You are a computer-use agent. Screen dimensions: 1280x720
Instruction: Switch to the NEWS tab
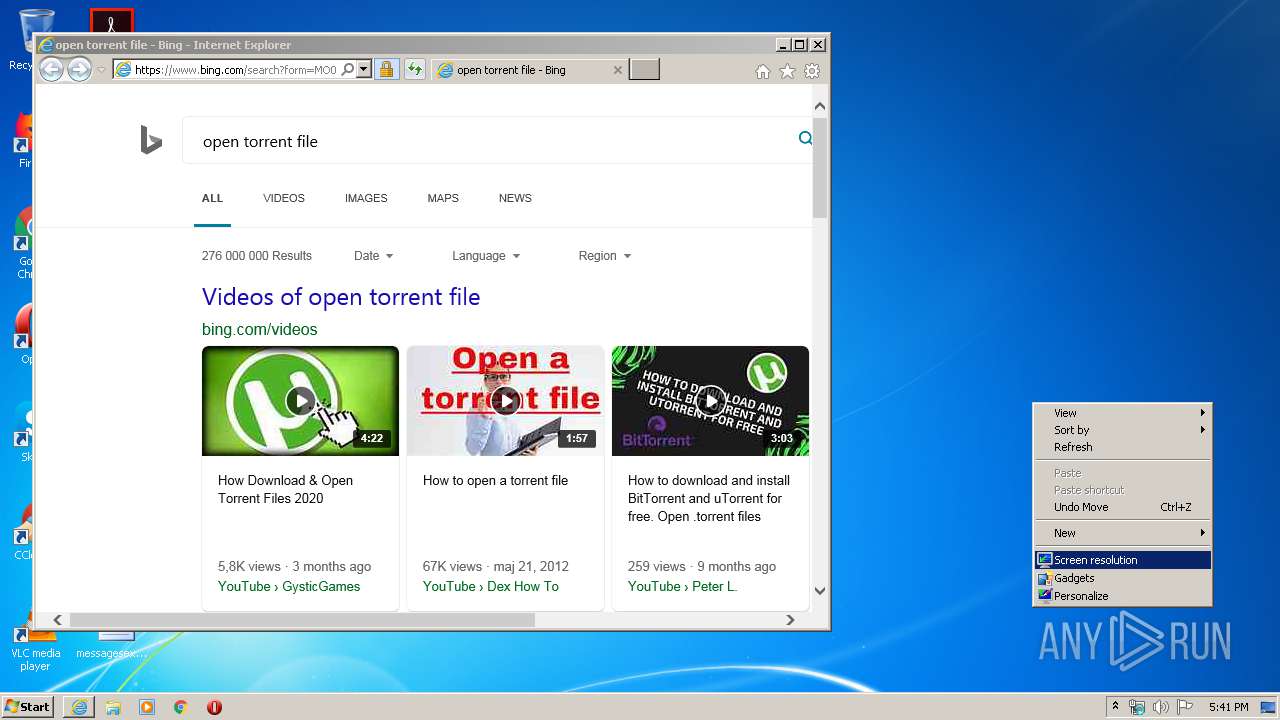pos(515,198)
